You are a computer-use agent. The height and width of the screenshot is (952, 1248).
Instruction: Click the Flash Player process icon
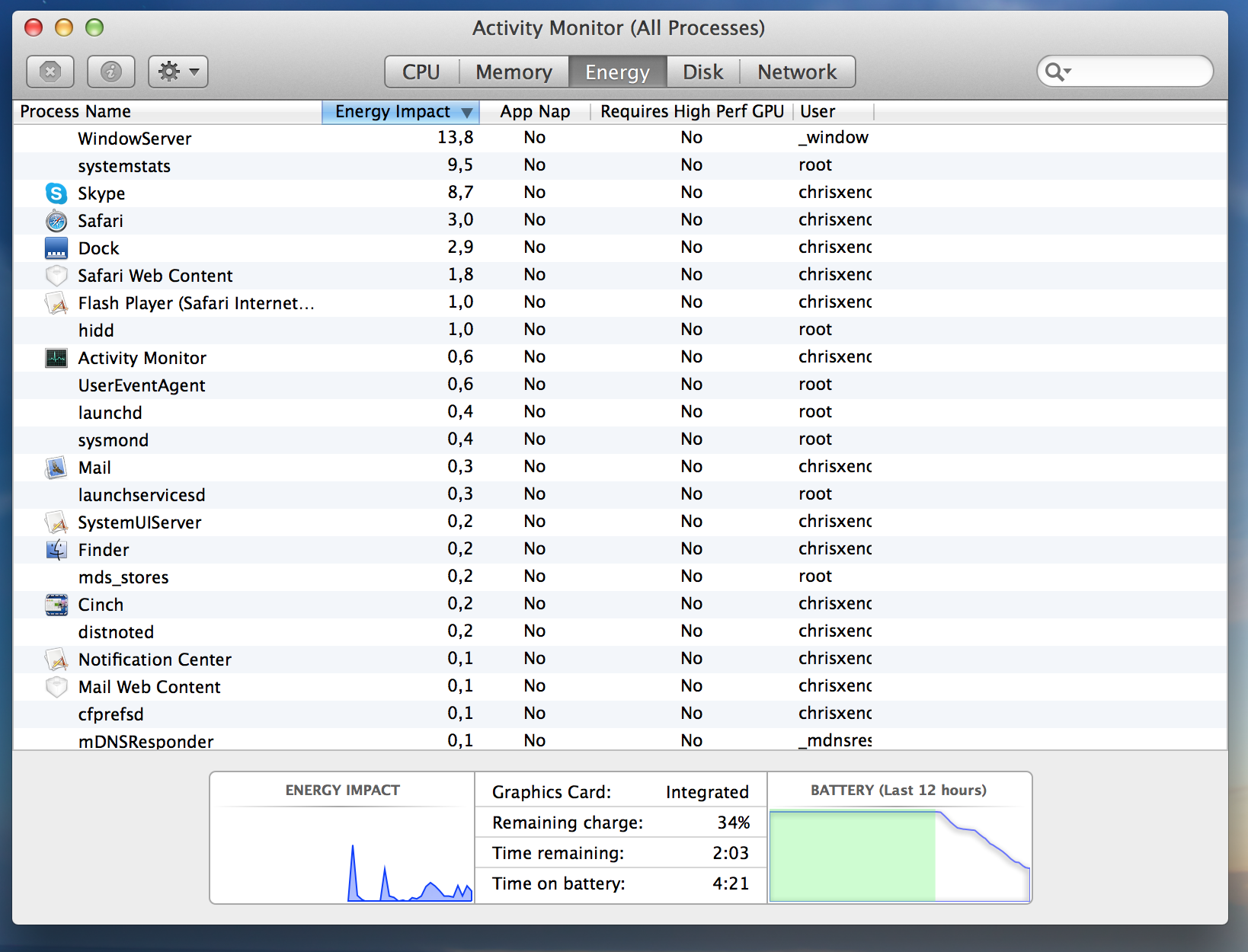(56, 303)
